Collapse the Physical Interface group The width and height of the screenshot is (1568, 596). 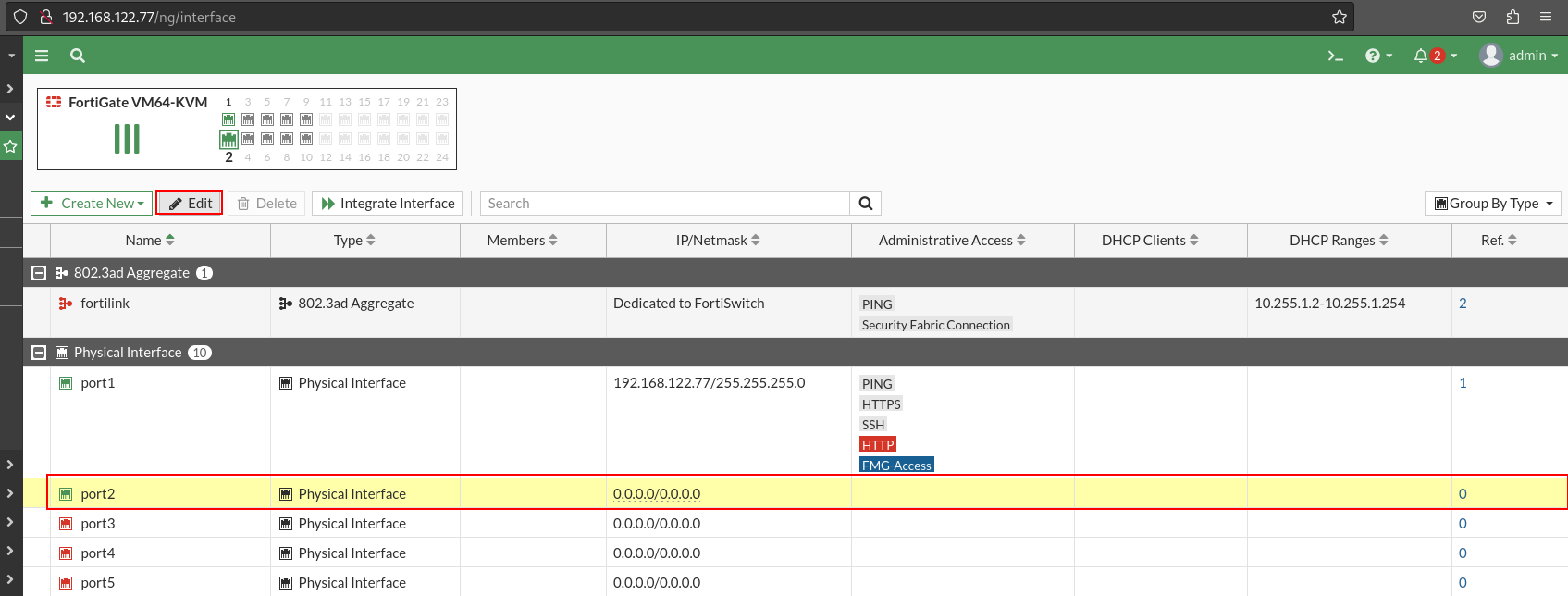(x=39, y=353)
